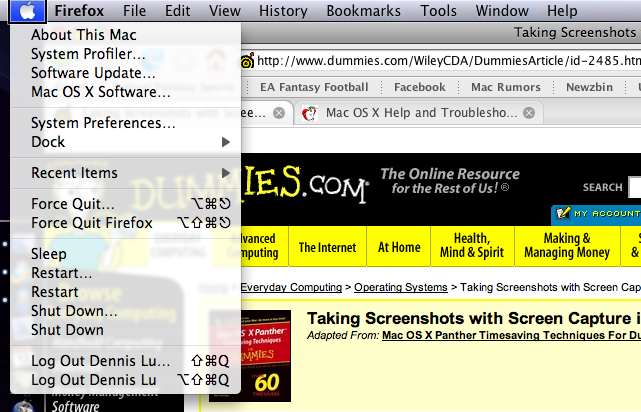The height and width of the screenshot is (412, 641).
Task: Open Mac OS X Panther Timesaving Techniques link
Action: [511, 336]
